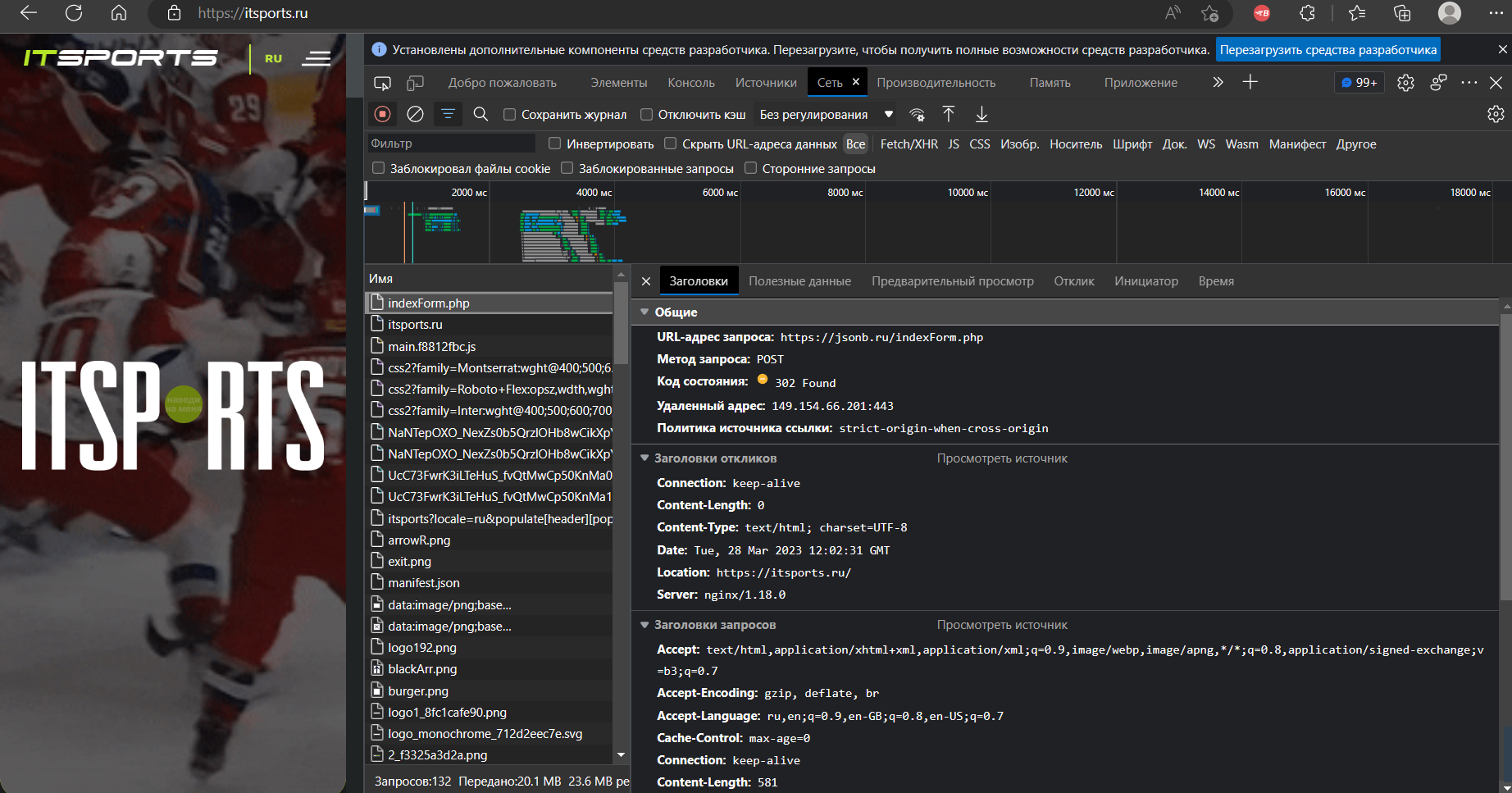Import HAR file

(949, 114)
